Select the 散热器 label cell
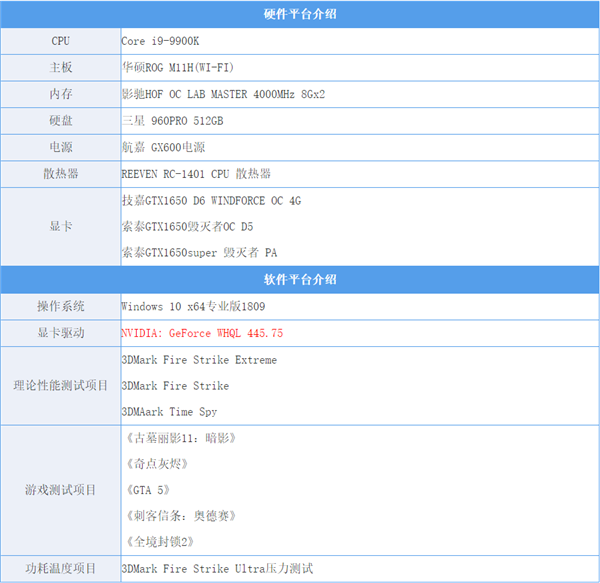 (60, 174)
